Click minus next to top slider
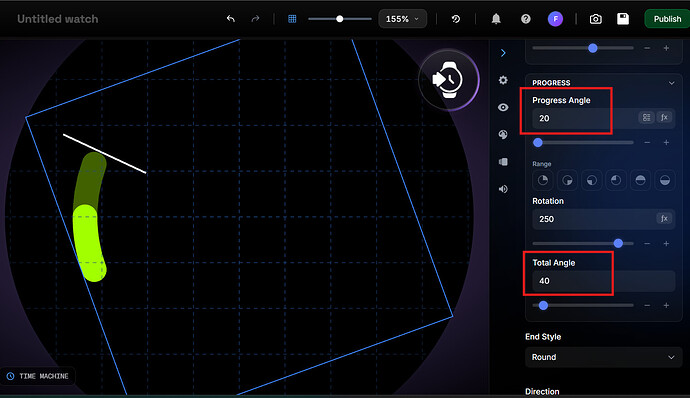690x398 pixels. click(647, 48)
